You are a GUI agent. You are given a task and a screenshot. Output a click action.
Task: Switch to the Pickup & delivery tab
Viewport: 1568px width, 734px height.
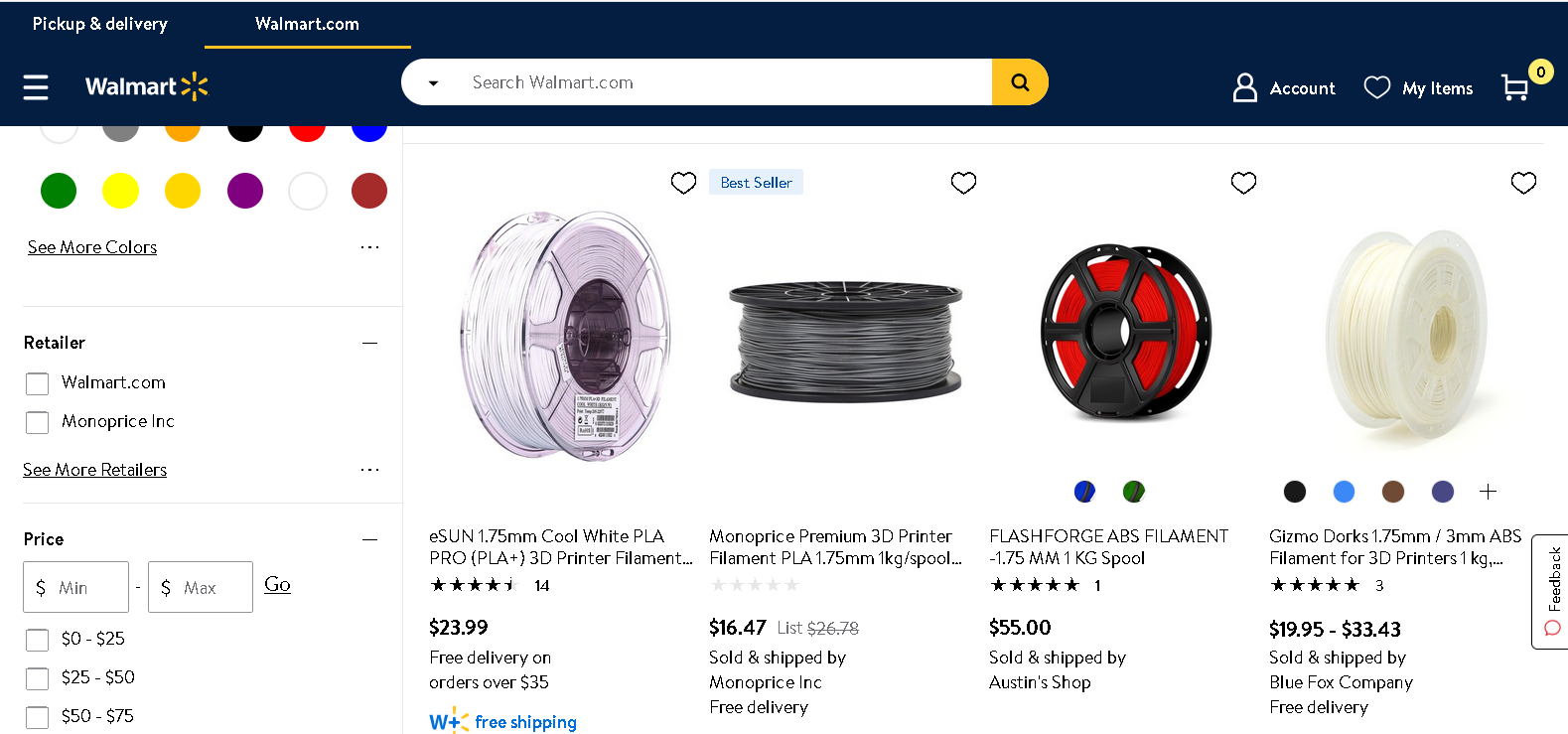coord(100,24)
